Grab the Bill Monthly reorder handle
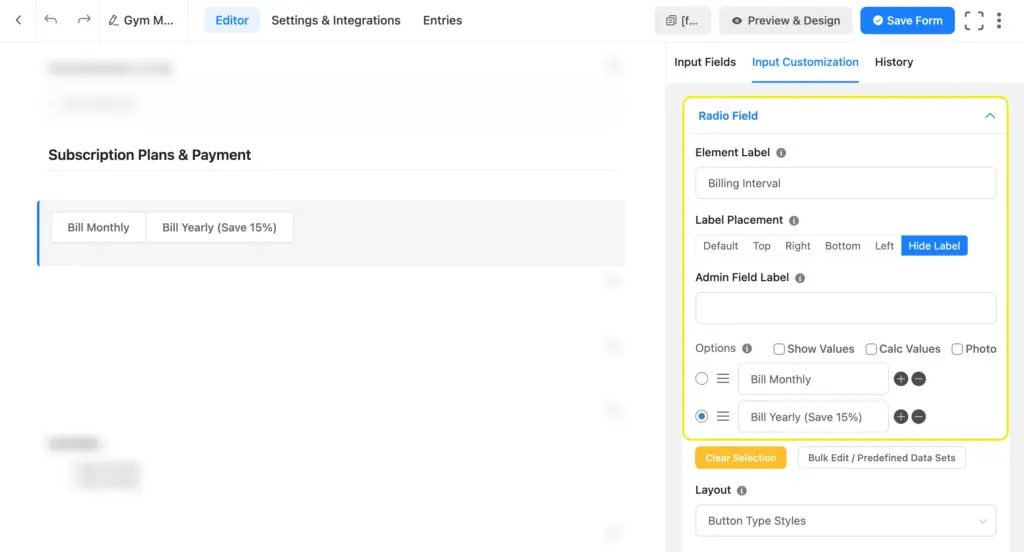 (723, 379)
